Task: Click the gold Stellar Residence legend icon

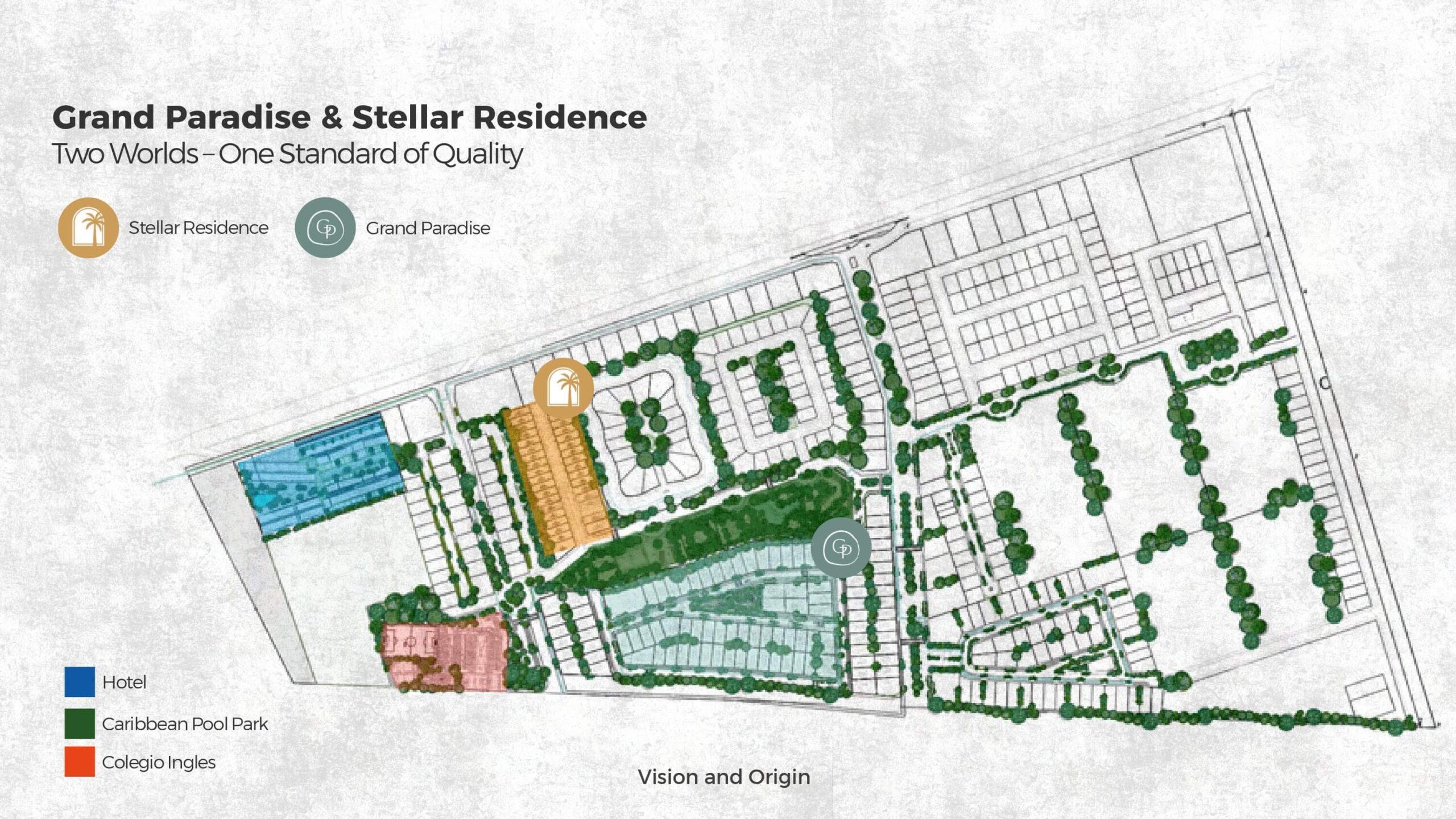Action: coord(88,227)
